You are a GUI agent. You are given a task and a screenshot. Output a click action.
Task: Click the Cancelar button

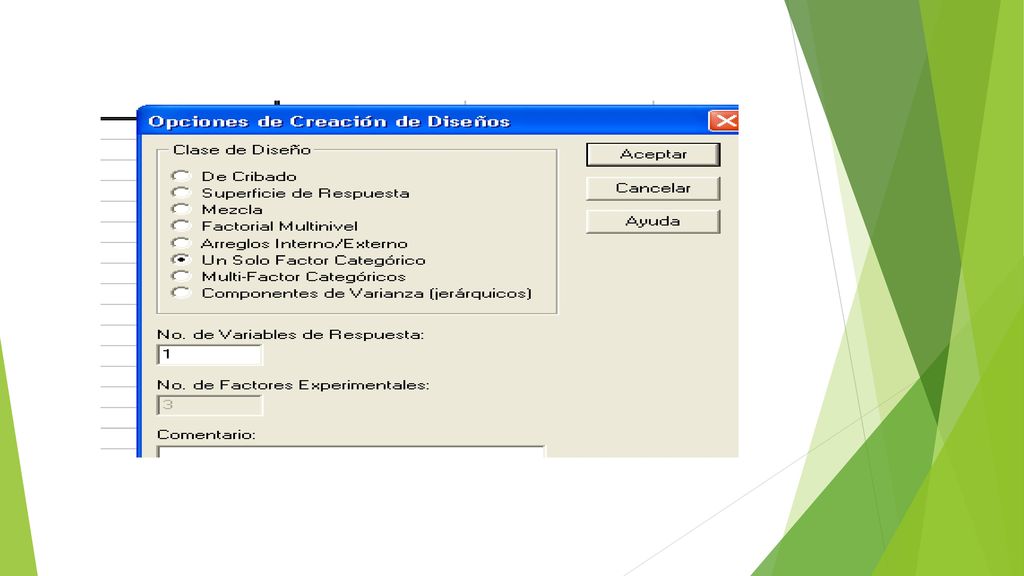pos(653,188)
